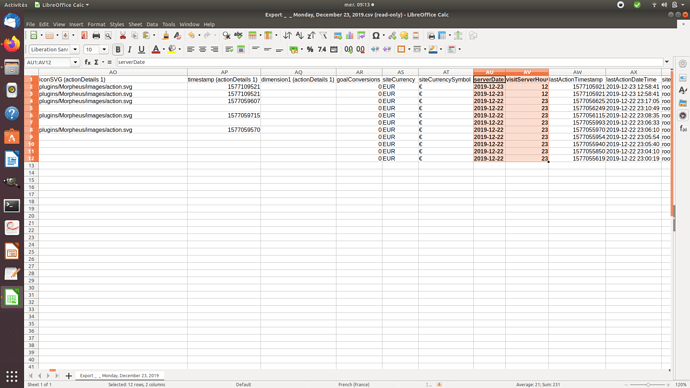690x388 pixels.
Task: Open print preview with the magnifier page icon
Action: (108, 36)
